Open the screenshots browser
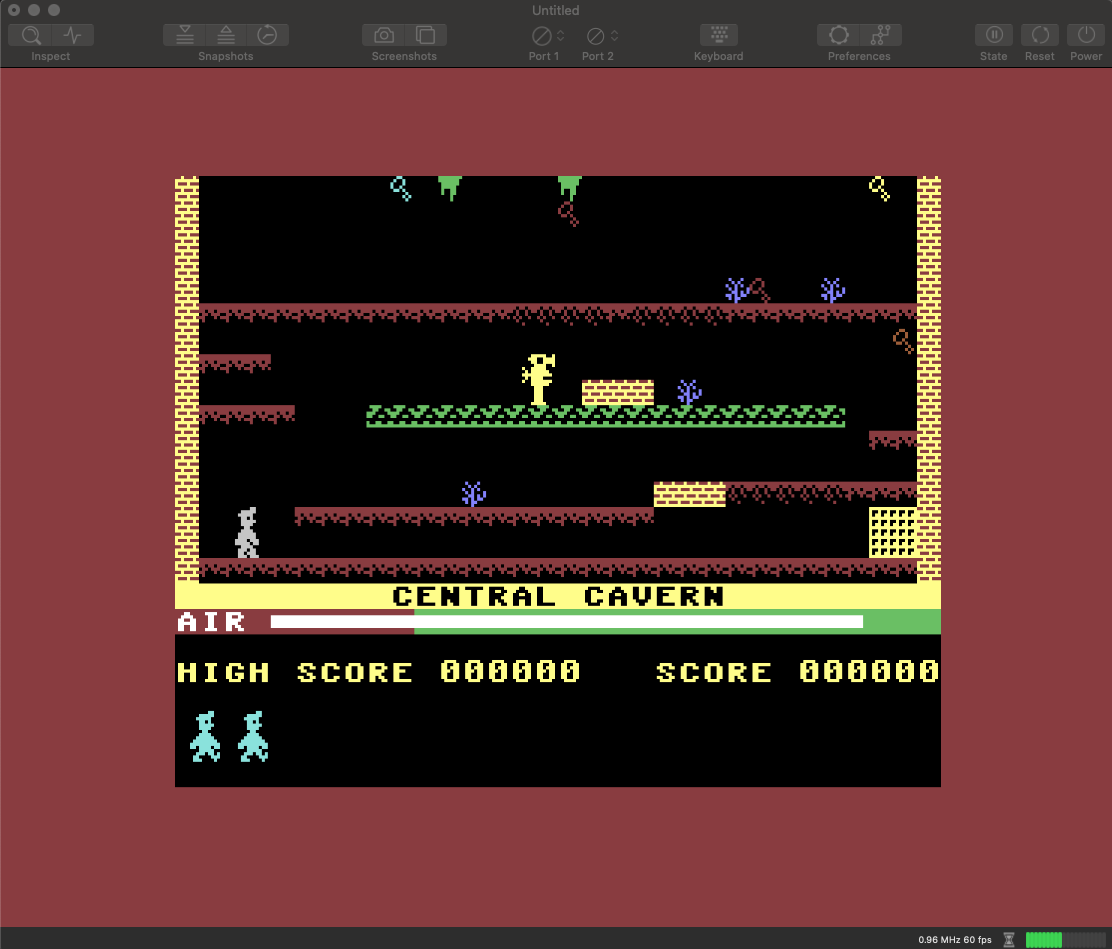The height and width of the screenshot is (949, 1112). pos(425,35)
